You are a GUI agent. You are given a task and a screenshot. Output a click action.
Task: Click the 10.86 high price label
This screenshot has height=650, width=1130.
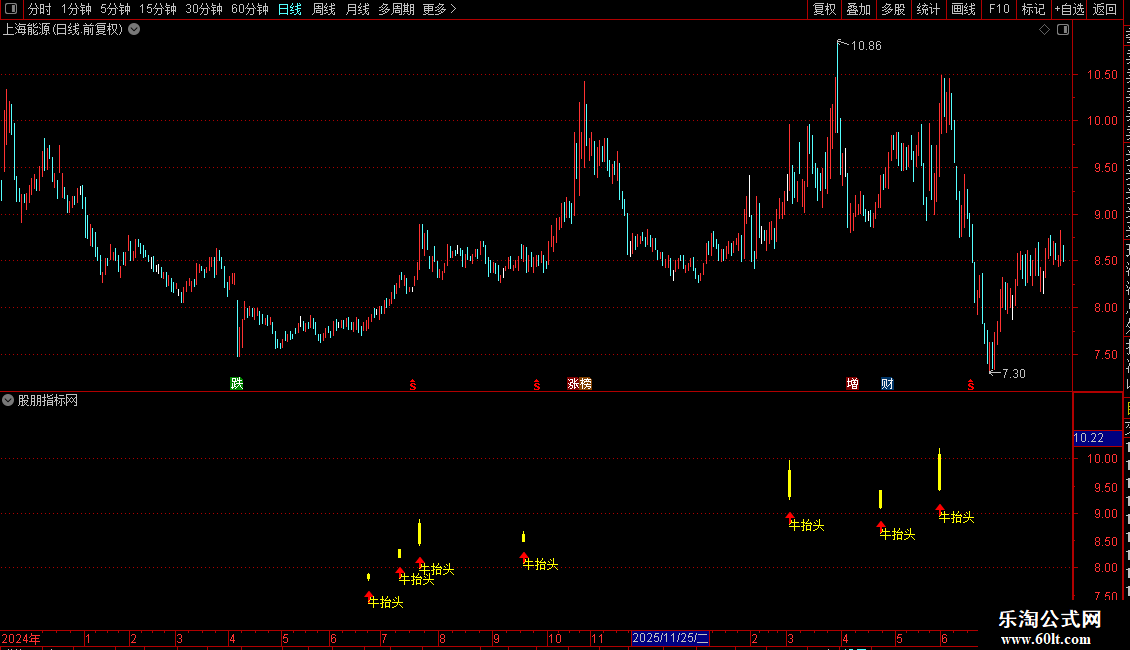tap(866, 45)
